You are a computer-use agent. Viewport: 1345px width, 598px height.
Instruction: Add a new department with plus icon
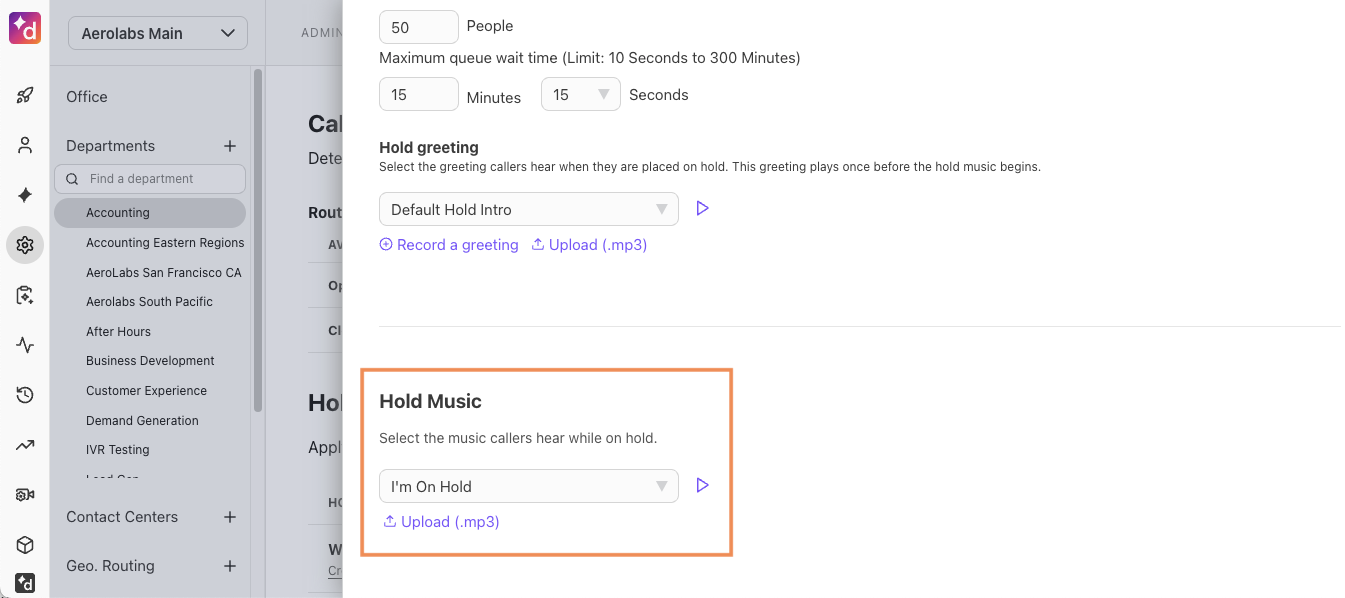pyautogui.click(x=230, y=146)
